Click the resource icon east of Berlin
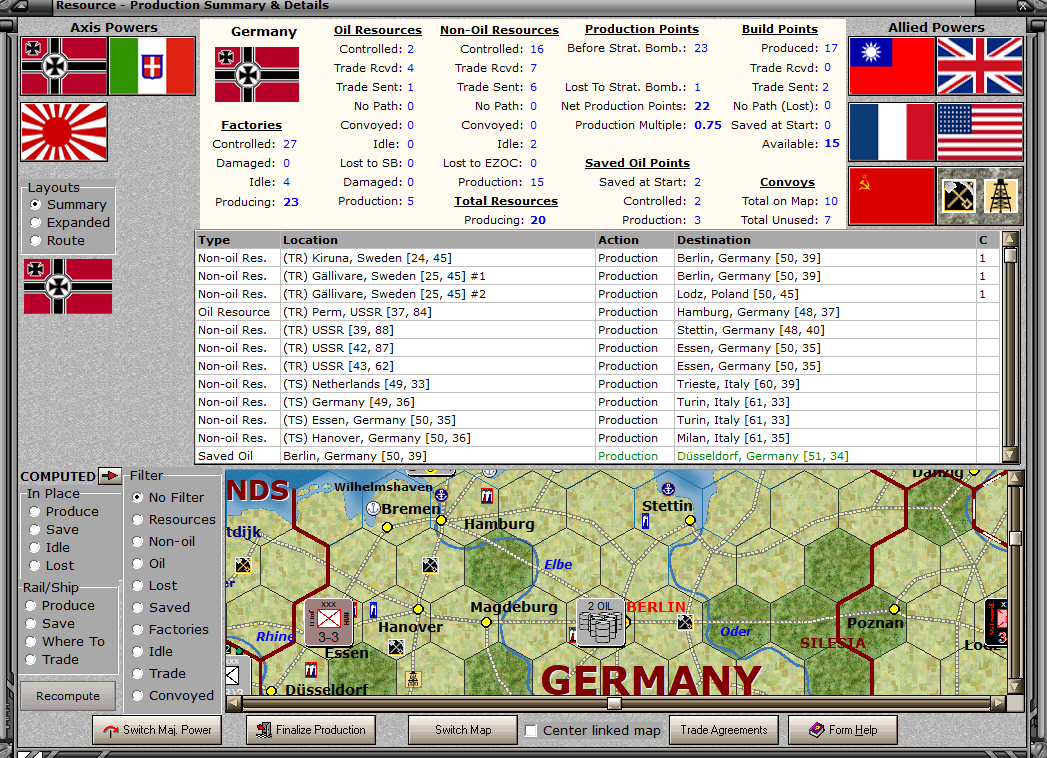This screenshot has height=758, width=1047. click(684, 622)
